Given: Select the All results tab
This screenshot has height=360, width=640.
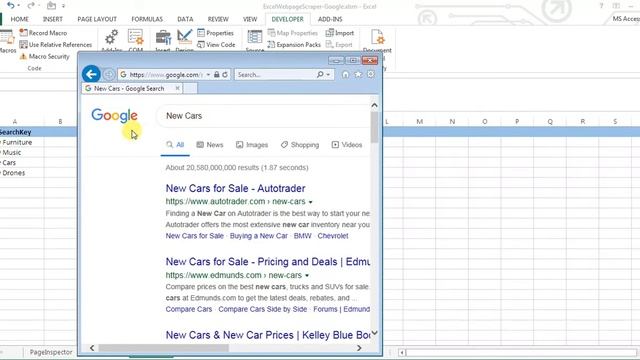Looking at the screenshot, I should [175, 145].
